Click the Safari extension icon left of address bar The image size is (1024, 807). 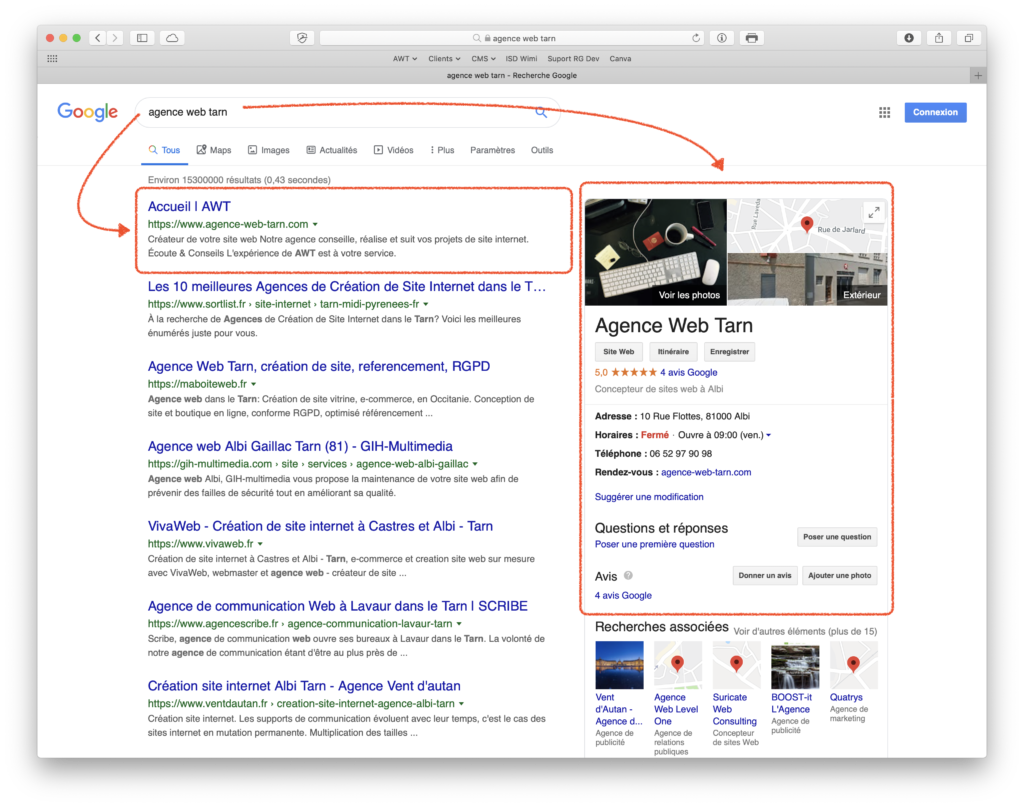tap(302, 37)
